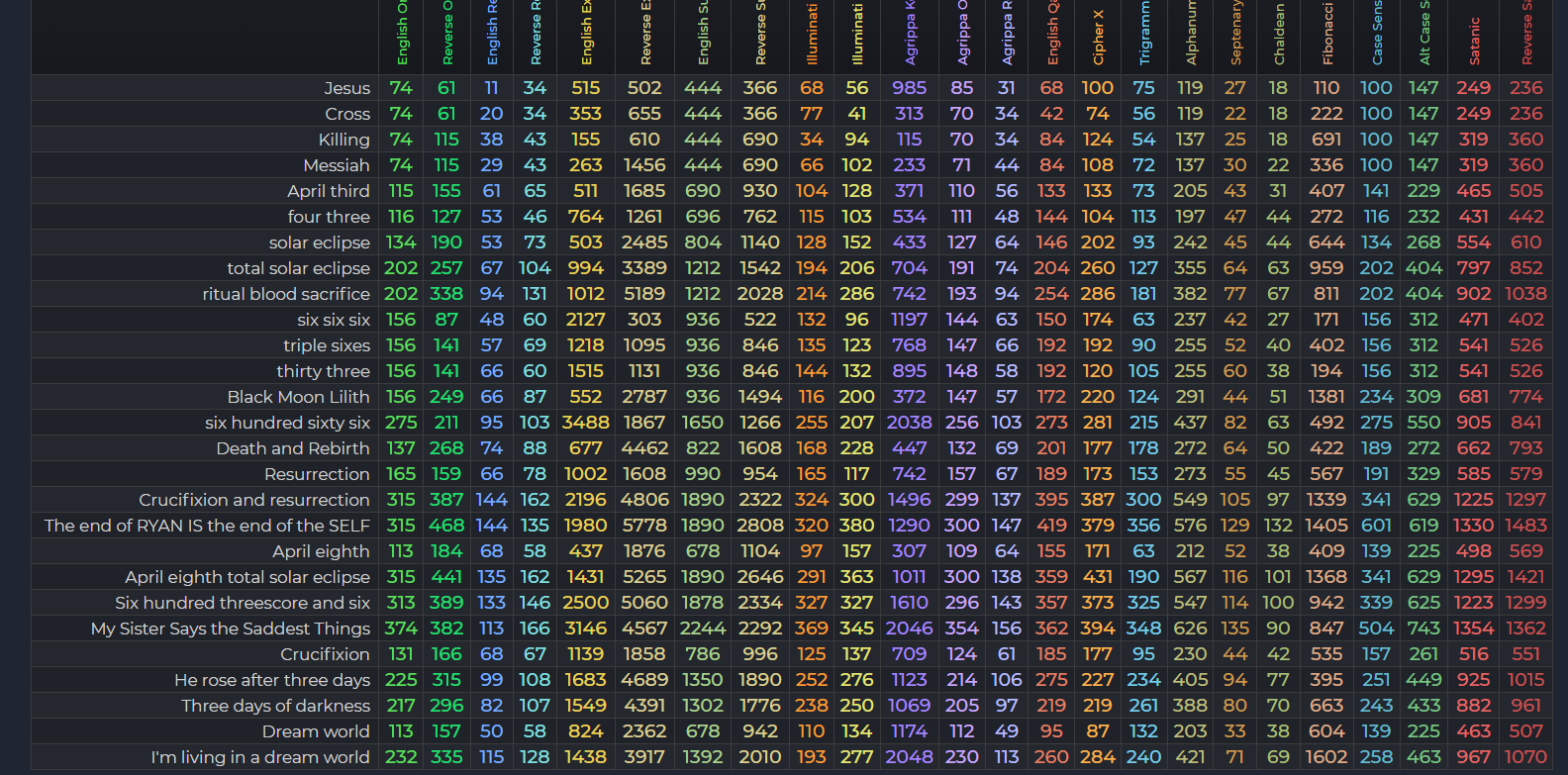Click "I'm living in a dream world"
The height and width of the screenshot is (775, 1568).
click(260, 757)
